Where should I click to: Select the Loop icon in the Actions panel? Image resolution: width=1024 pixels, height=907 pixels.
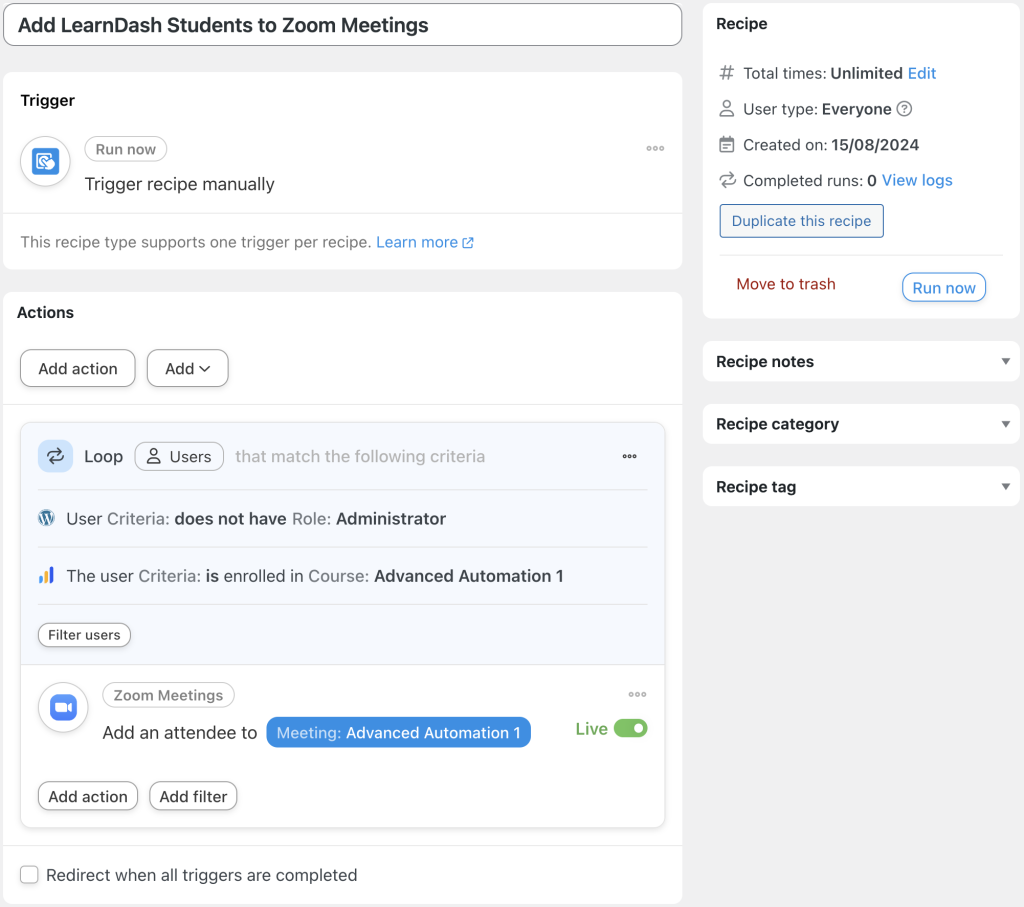[55, 456]
